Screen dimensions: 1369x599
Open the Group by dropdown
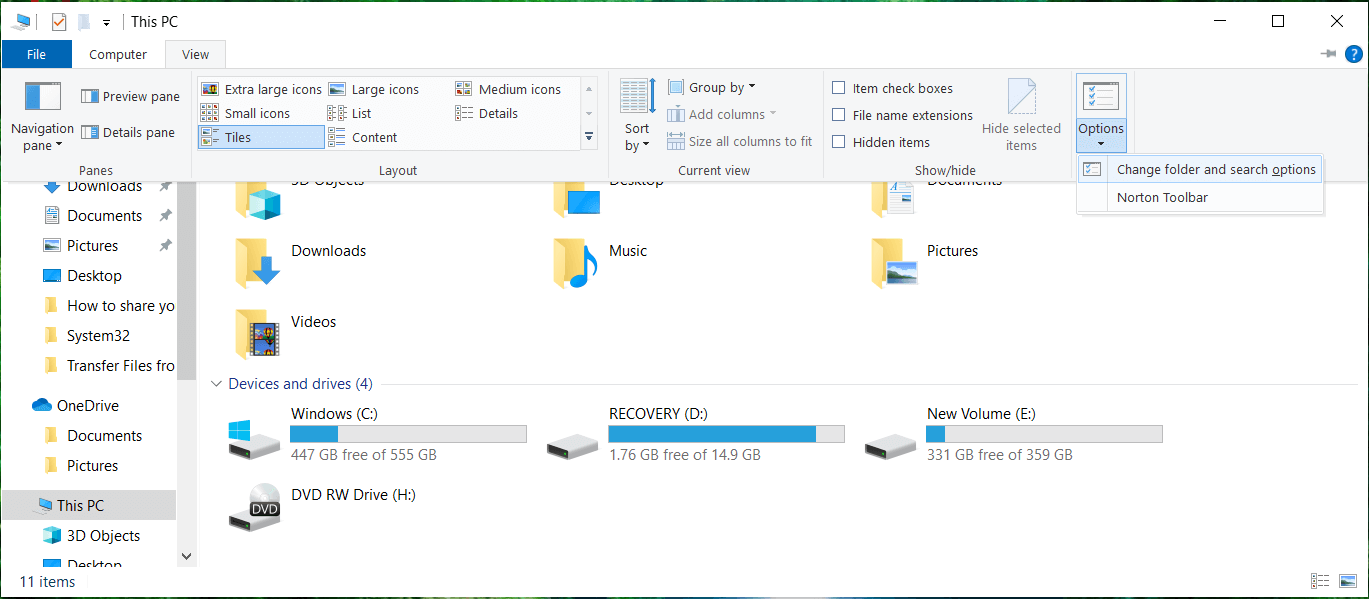(712, 87)
